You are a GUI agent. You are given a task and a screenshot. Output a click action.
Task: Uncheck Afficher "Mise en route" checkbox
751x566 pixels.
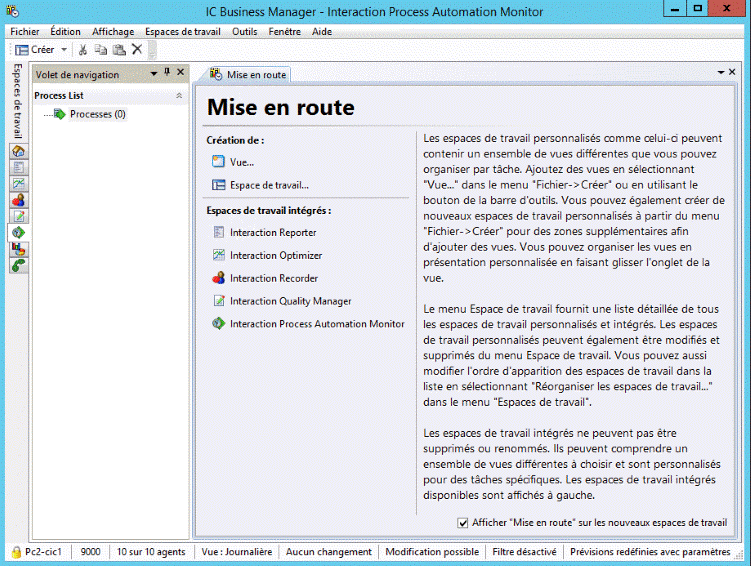pyautogui.click(x=463, y=522)
